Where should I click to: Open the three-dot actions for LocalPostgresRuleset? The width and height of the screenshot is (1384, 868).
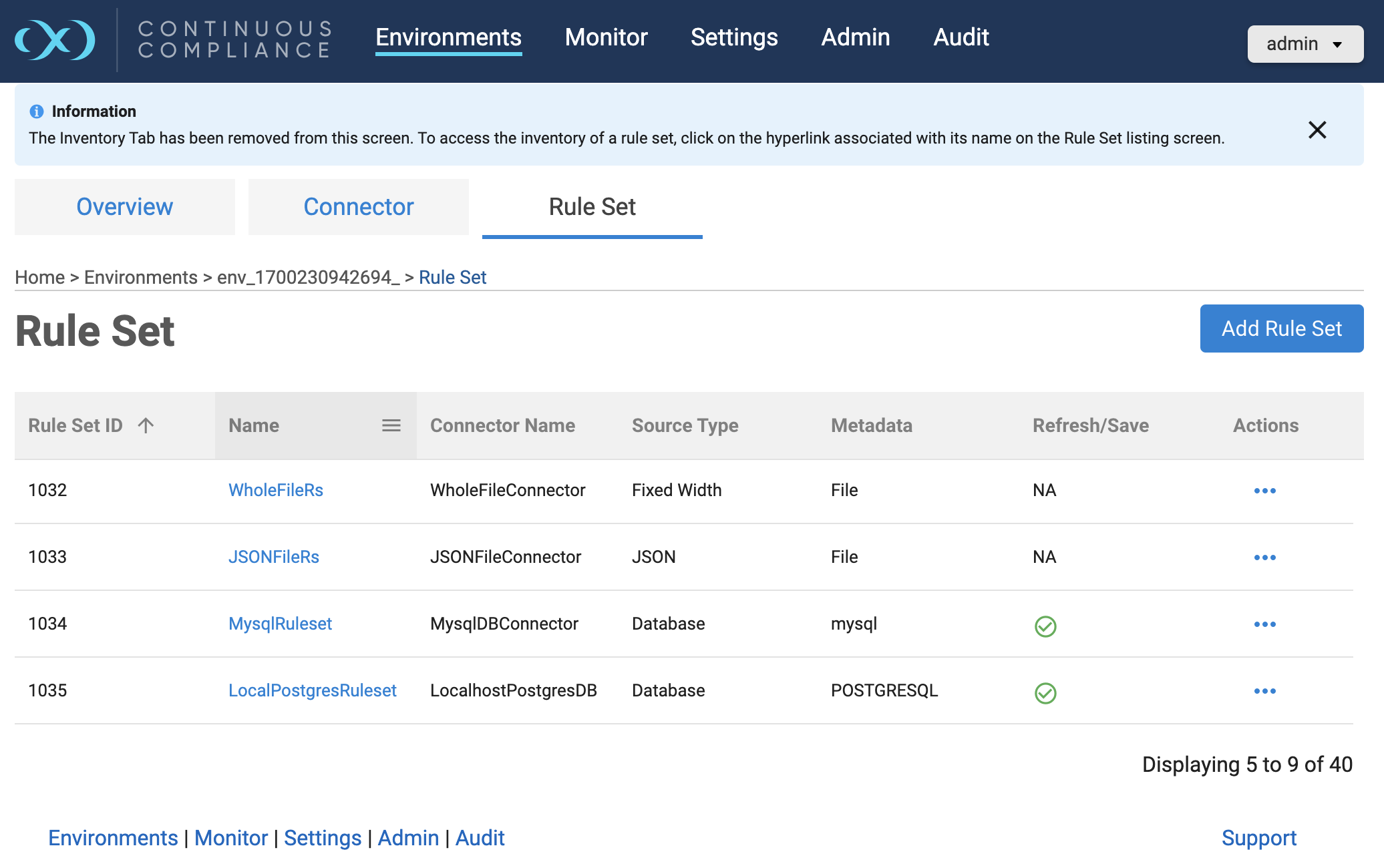(x=1264, y=691)
